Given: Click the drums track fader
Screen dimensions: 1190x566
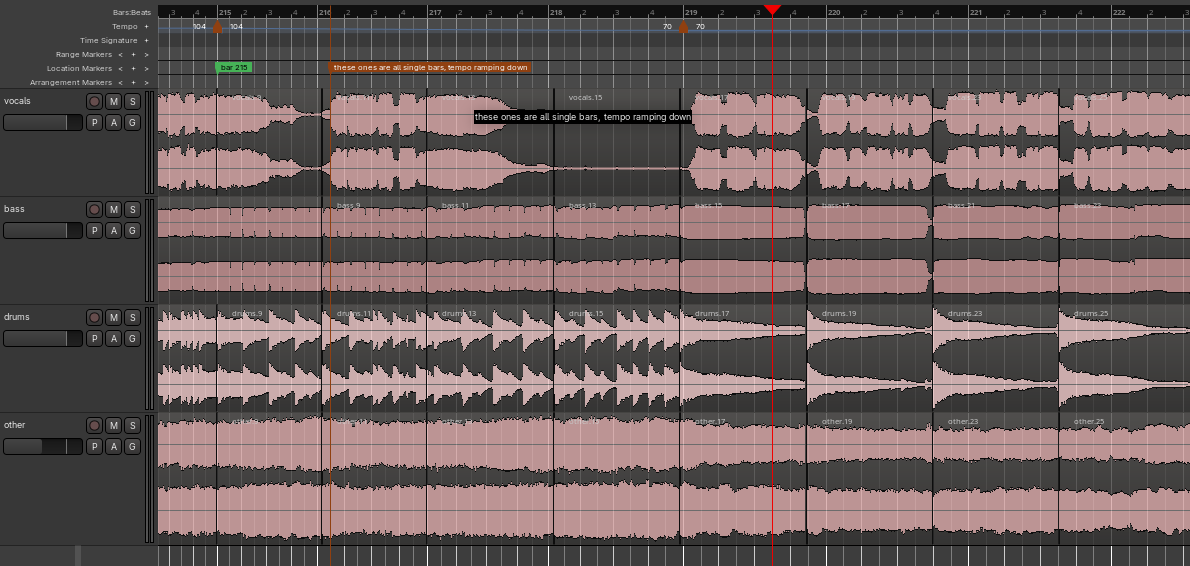Looking at the screenshot, I should pos(42,338).
